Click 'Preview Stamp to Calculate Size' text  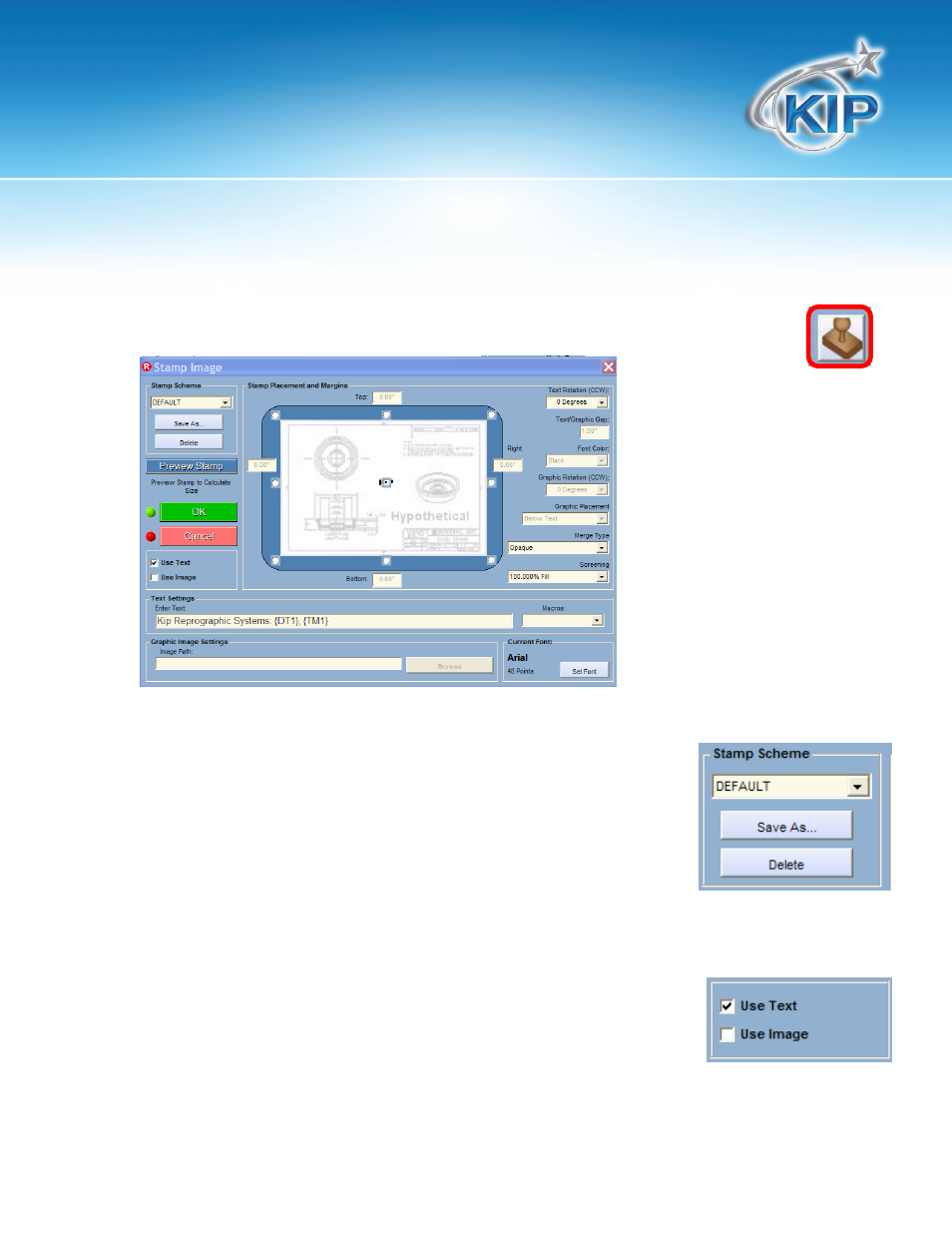pos(191,486)
